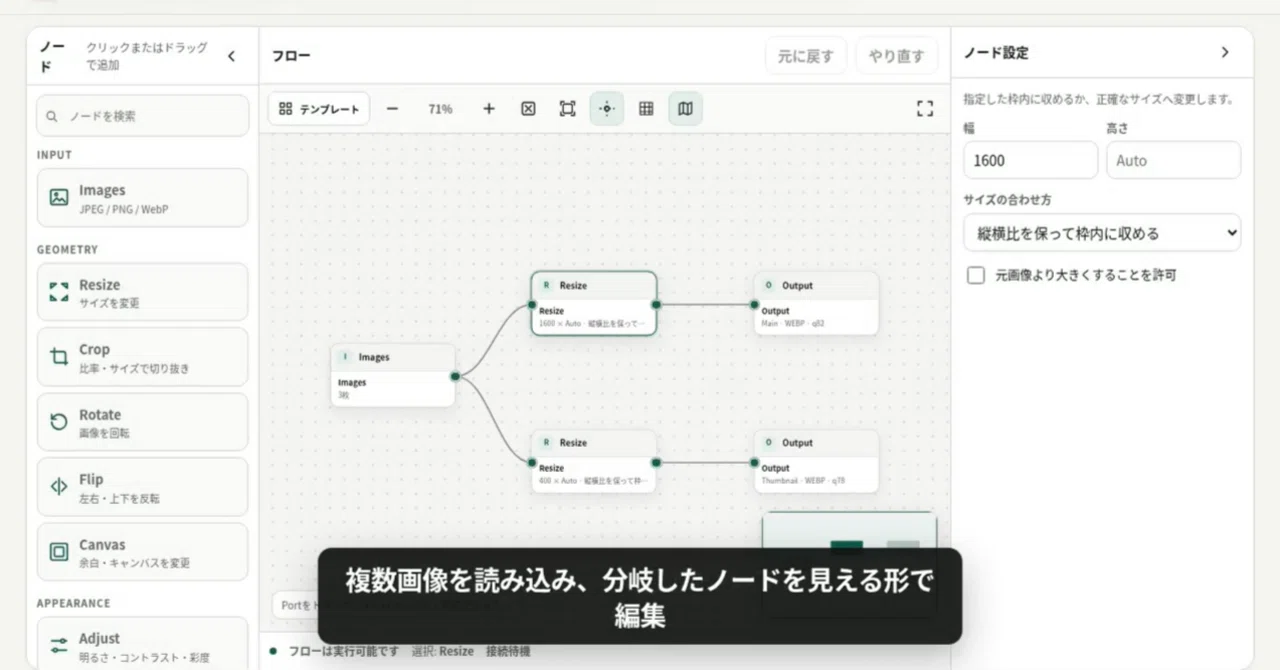Add a Rotate node from the palette
1280x670 pixels.
click(143, 422)
